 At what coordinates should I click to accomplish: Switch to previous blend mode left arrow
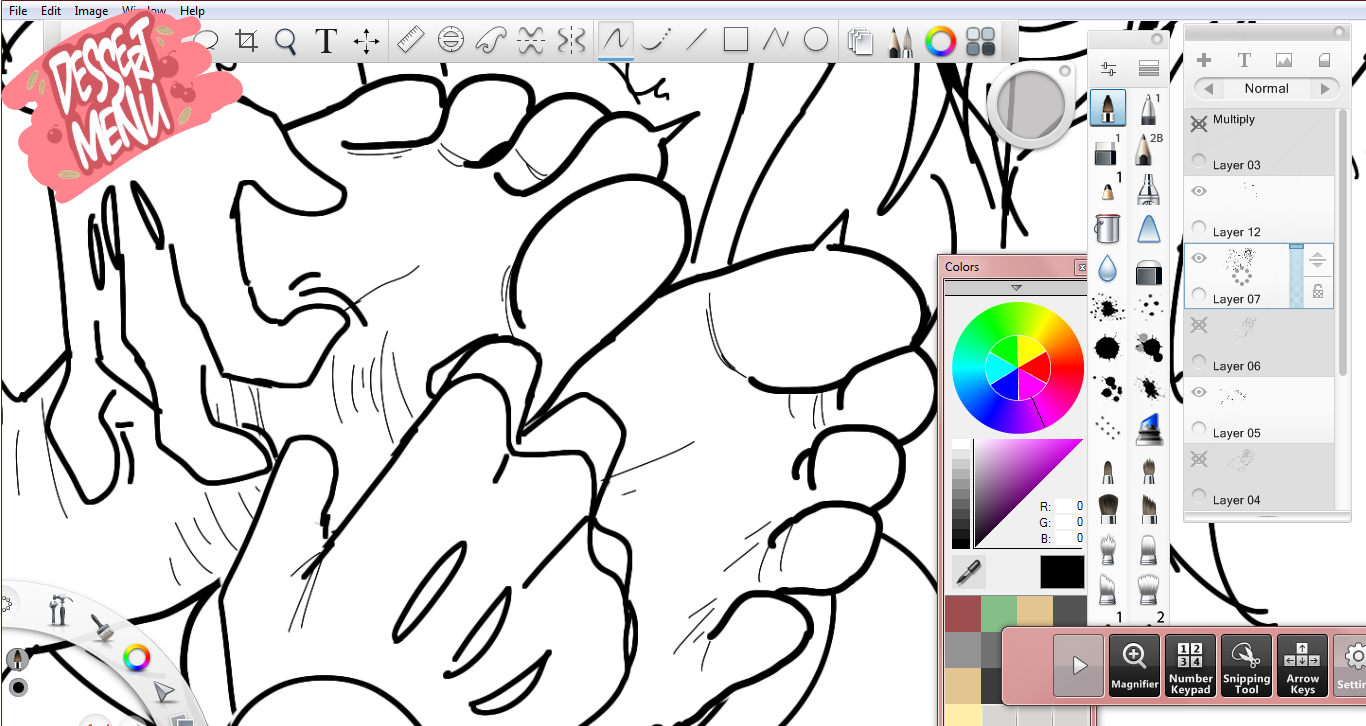1208,89
